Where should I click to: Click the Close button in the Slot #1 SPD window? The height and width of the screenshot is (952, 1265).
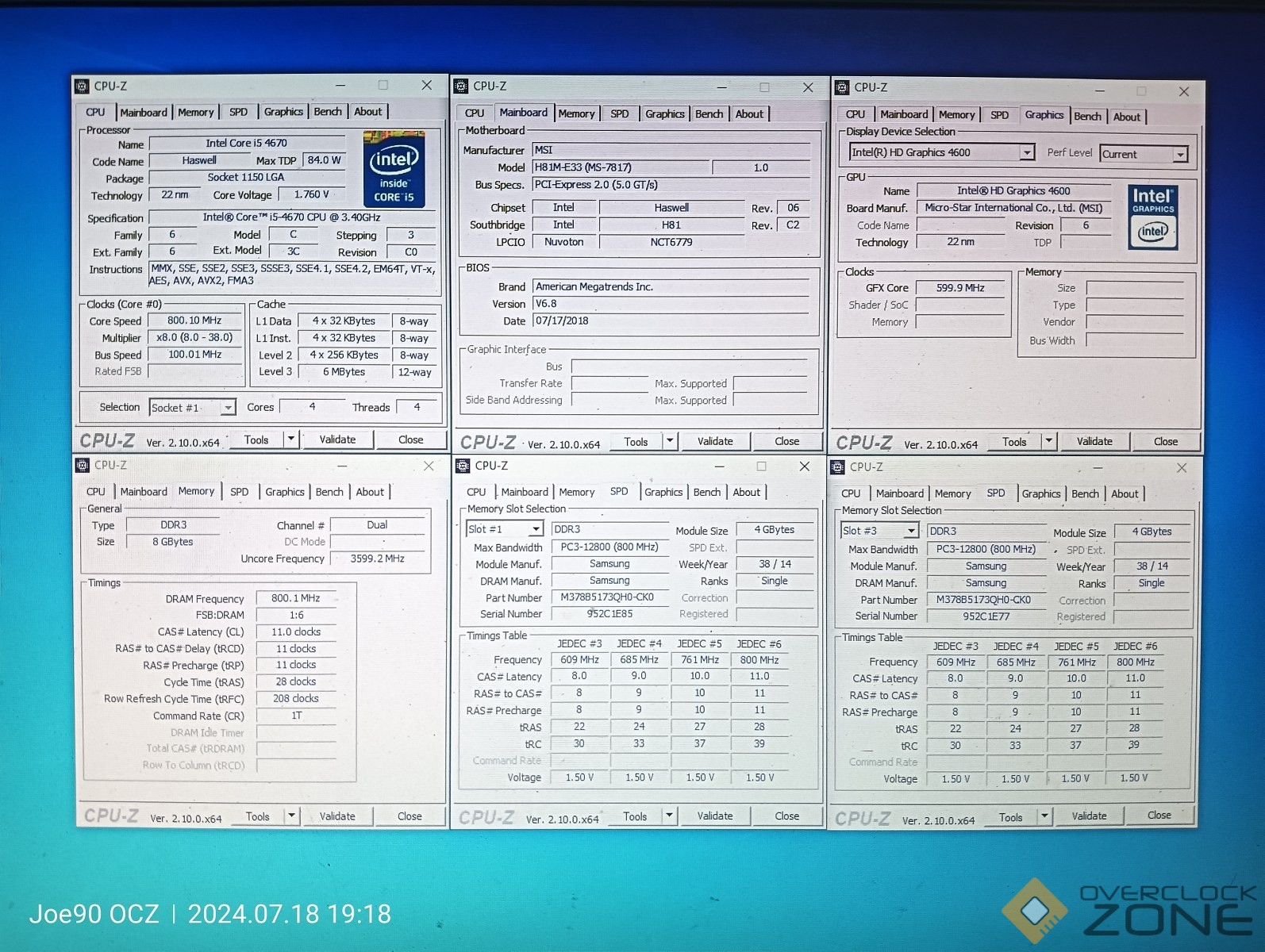tap(787, 816)
